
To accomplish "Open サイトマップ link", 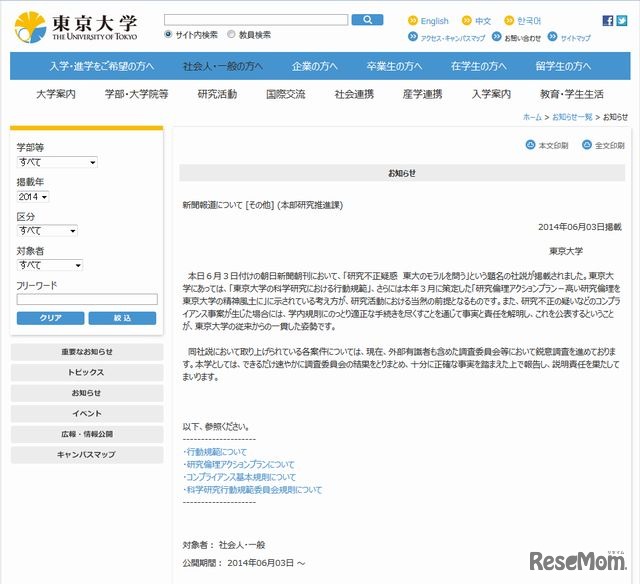I will pos(576,38).
